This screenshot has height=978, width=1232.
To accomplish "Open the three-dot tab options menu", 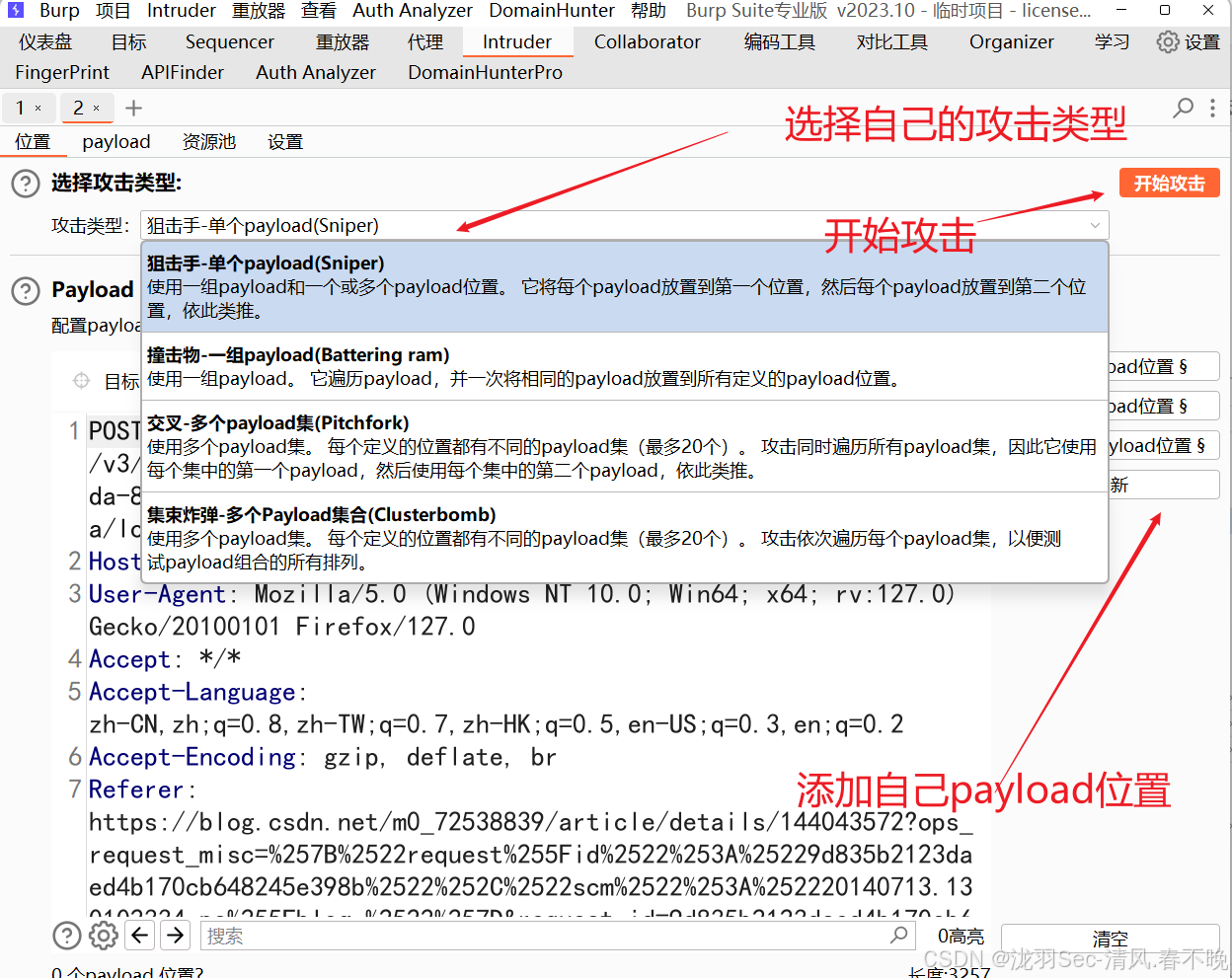I will pos(1213,108).
